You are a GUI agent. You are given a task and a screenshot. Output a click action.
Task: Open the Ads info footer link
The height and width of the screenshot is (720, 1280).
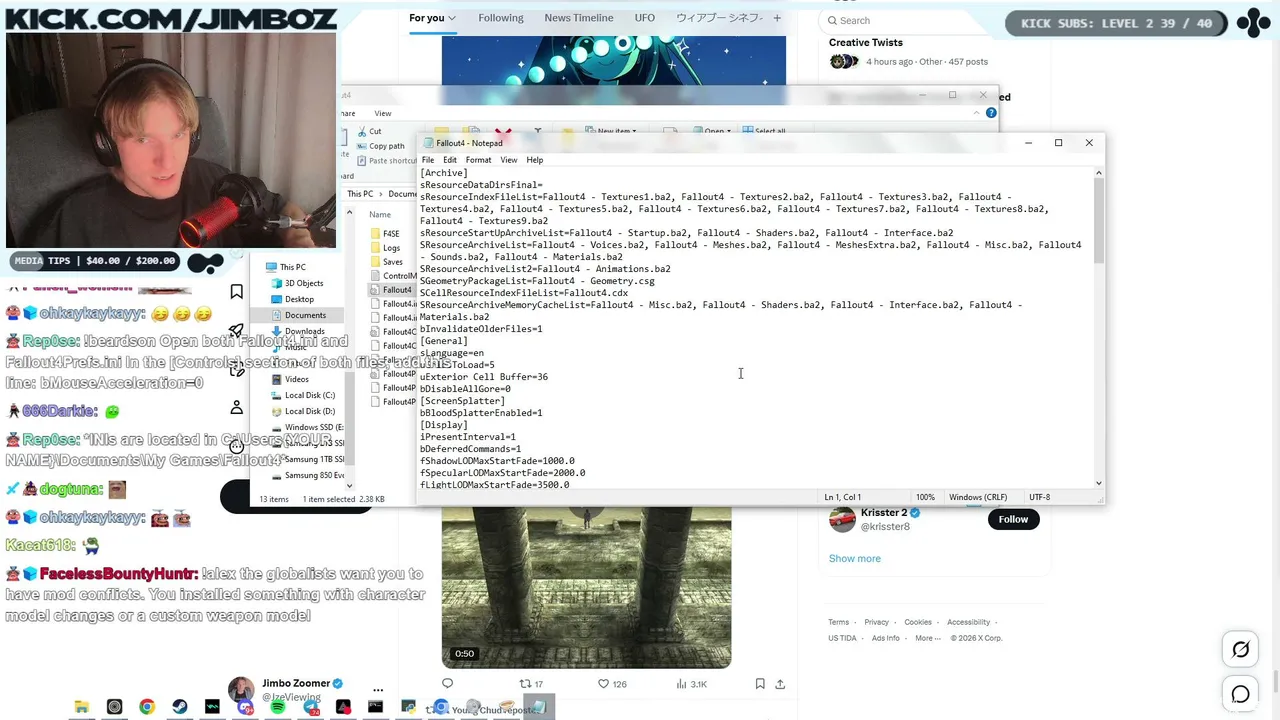tap(886, 638)
